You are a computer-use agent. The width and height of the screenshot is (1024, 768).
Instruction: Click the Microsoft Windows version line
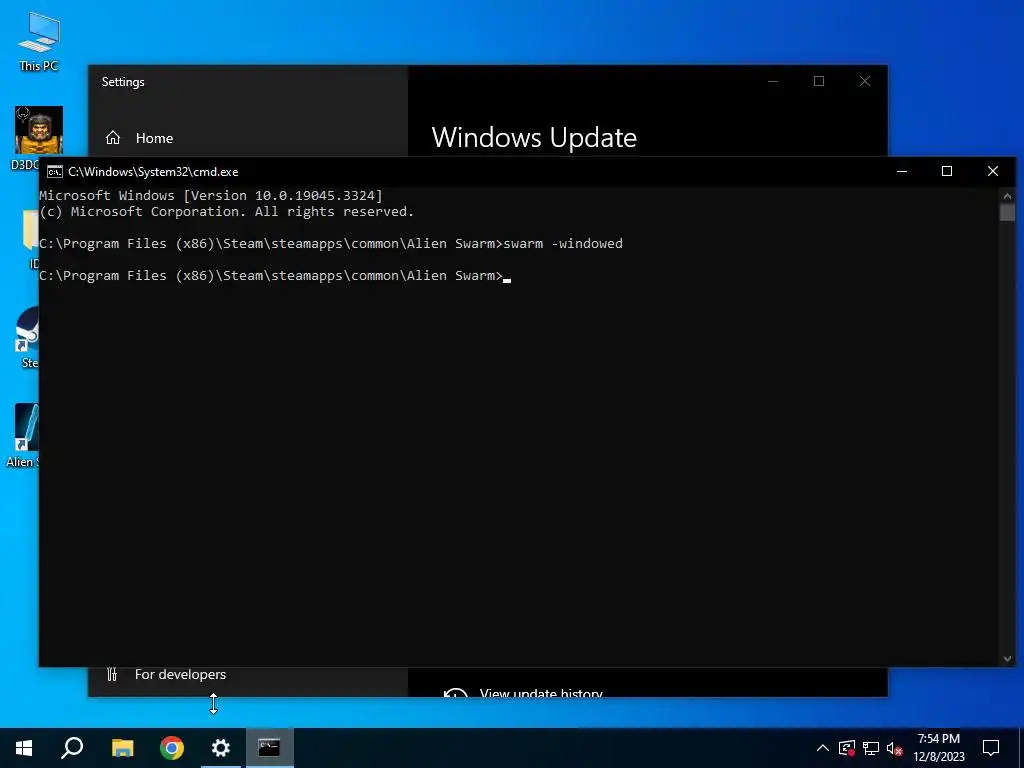(x=211, y=195)
